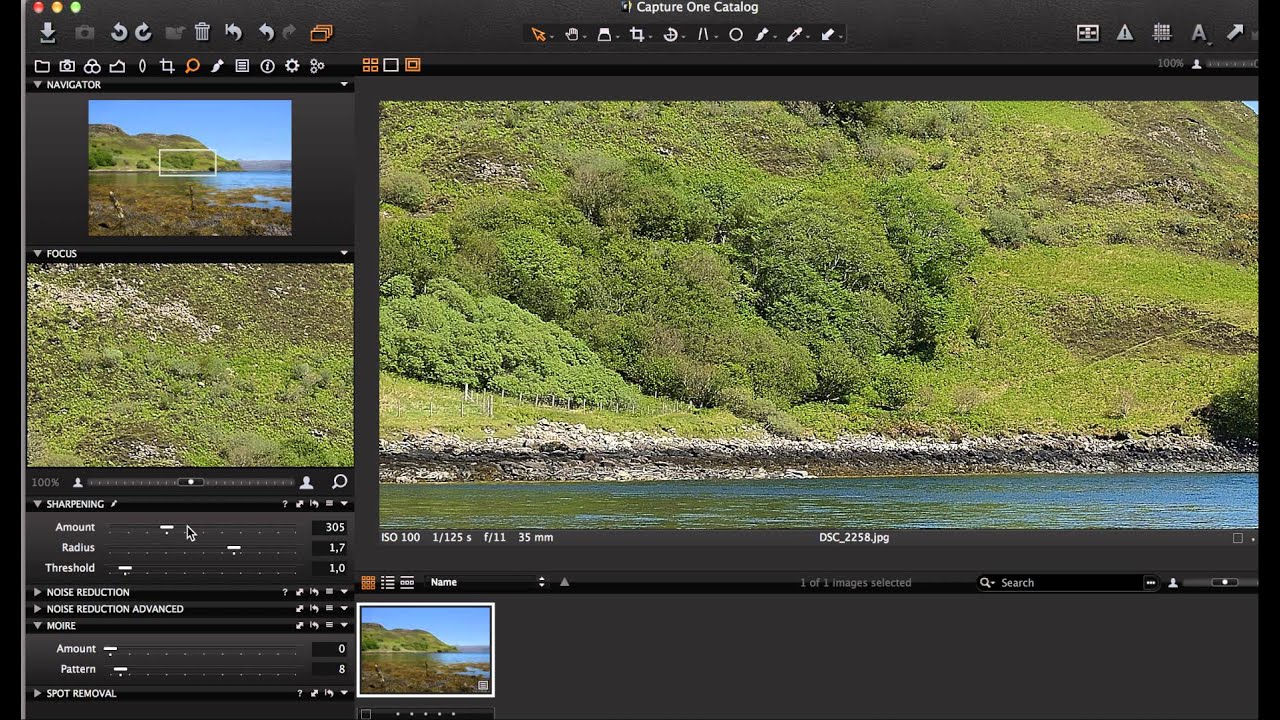Screen dimensions: 1280x720
Task: Select the orange pointer cursor tool
Action: 538,34
